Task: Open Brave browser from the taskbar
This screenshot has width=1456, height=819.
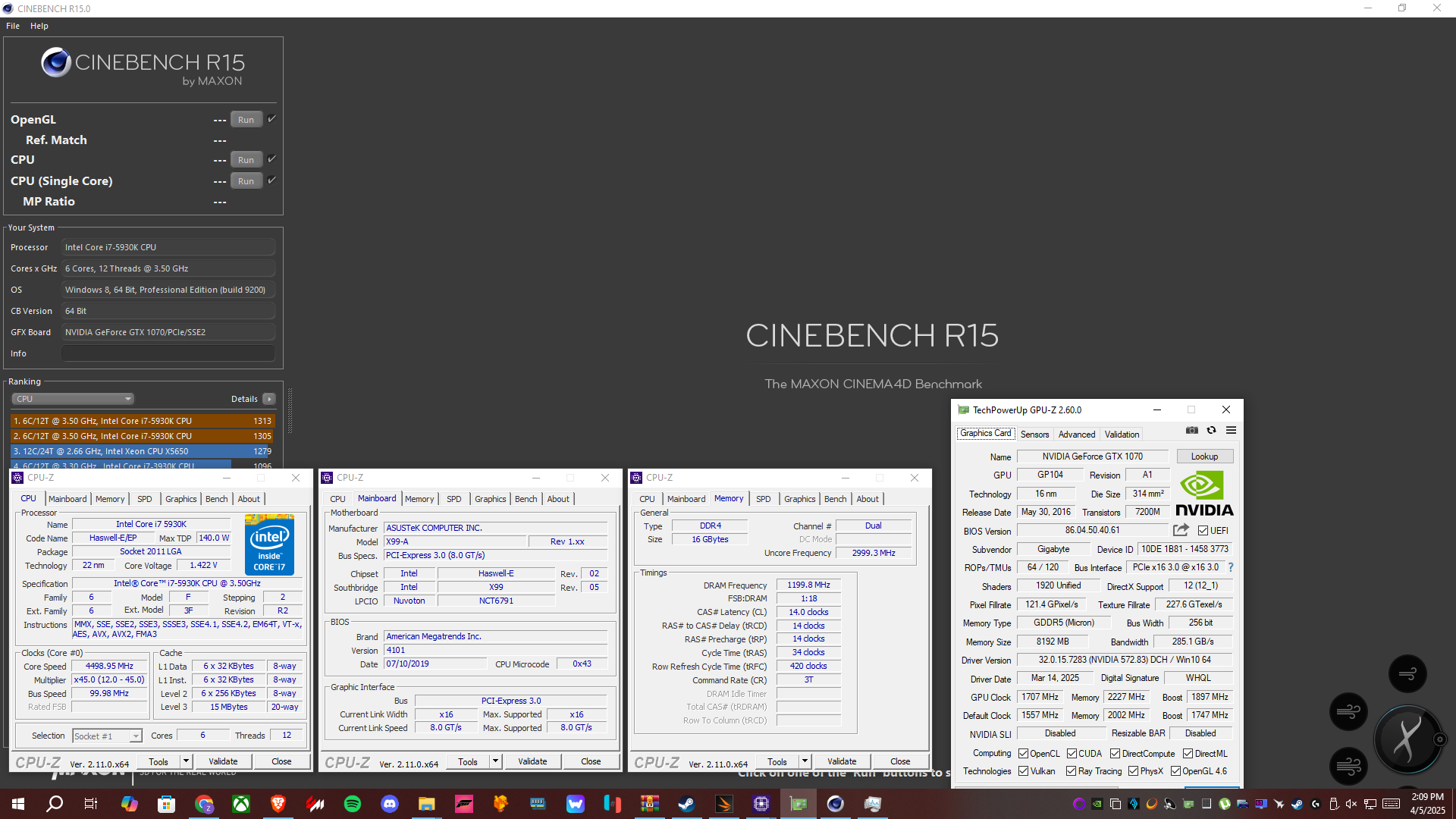Action: [278, 804]
